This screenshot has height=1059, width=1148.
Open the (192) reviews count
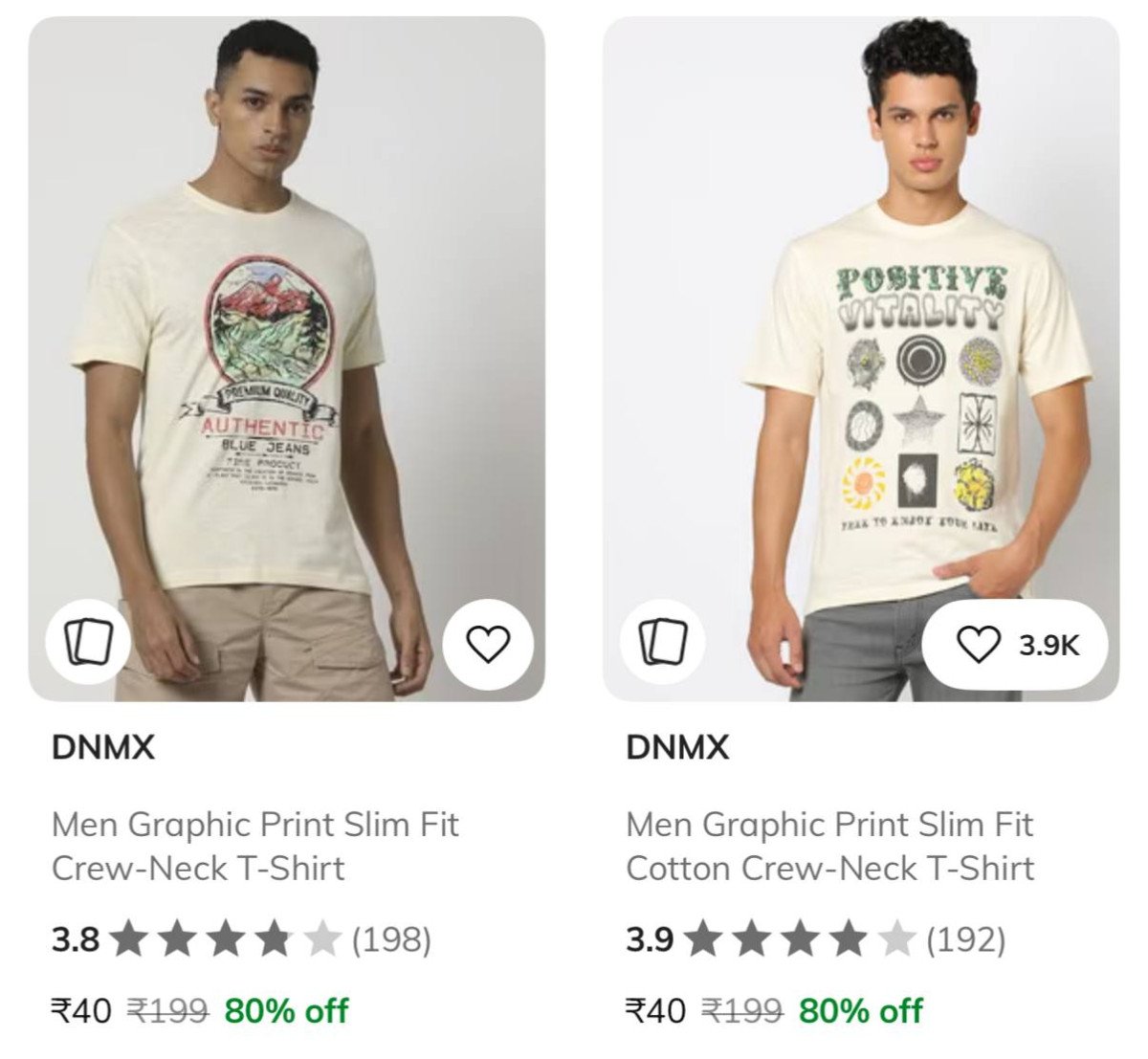click(x=965, y=940)
